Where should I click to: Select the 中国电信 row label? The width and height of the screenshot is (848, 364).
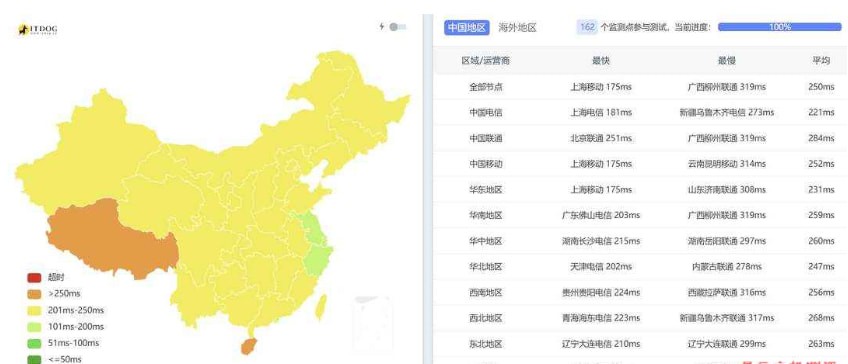(x=486, y=112)
